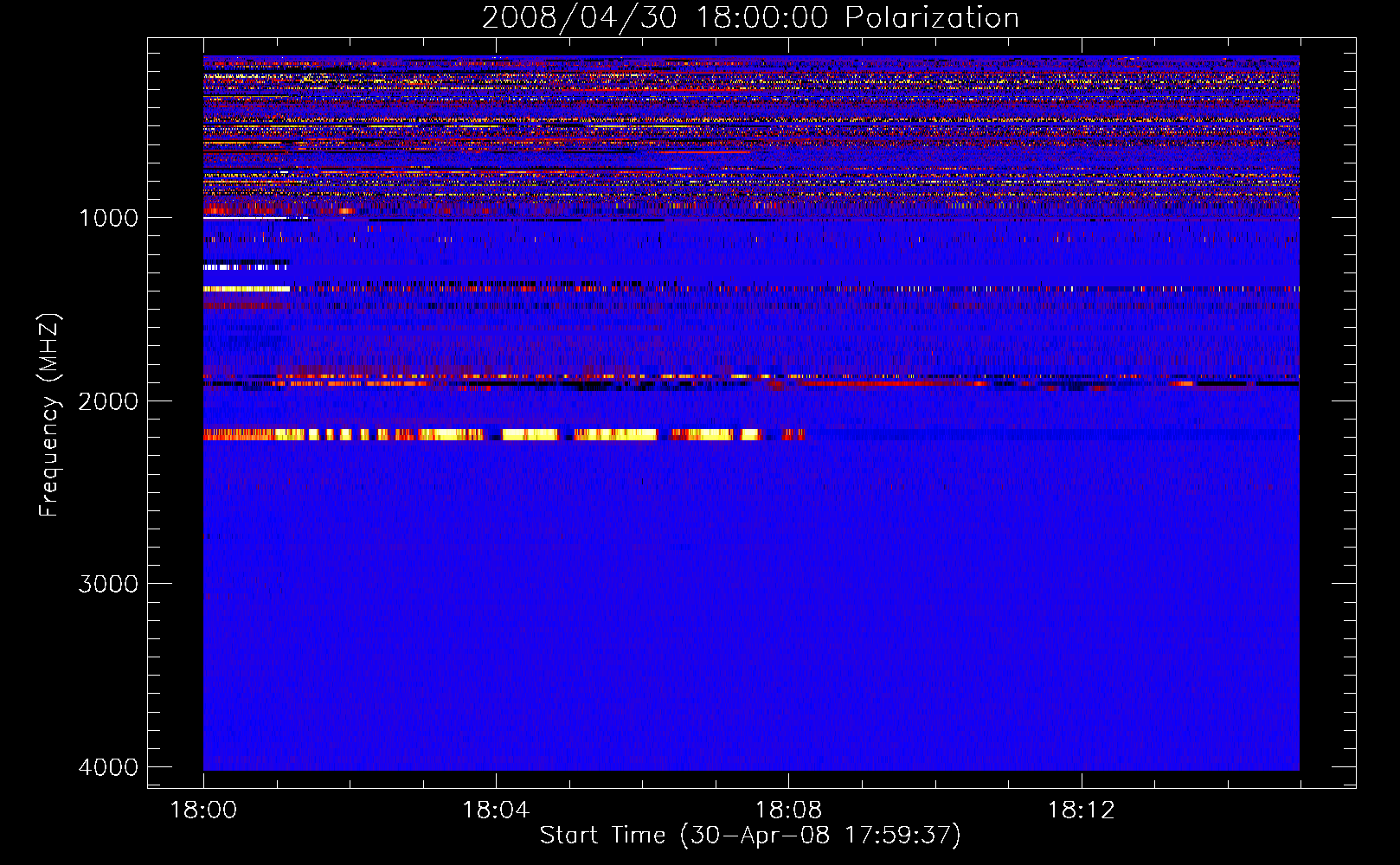
Task: Click the "3000" frequency tick label
Action: pos(108,584)
